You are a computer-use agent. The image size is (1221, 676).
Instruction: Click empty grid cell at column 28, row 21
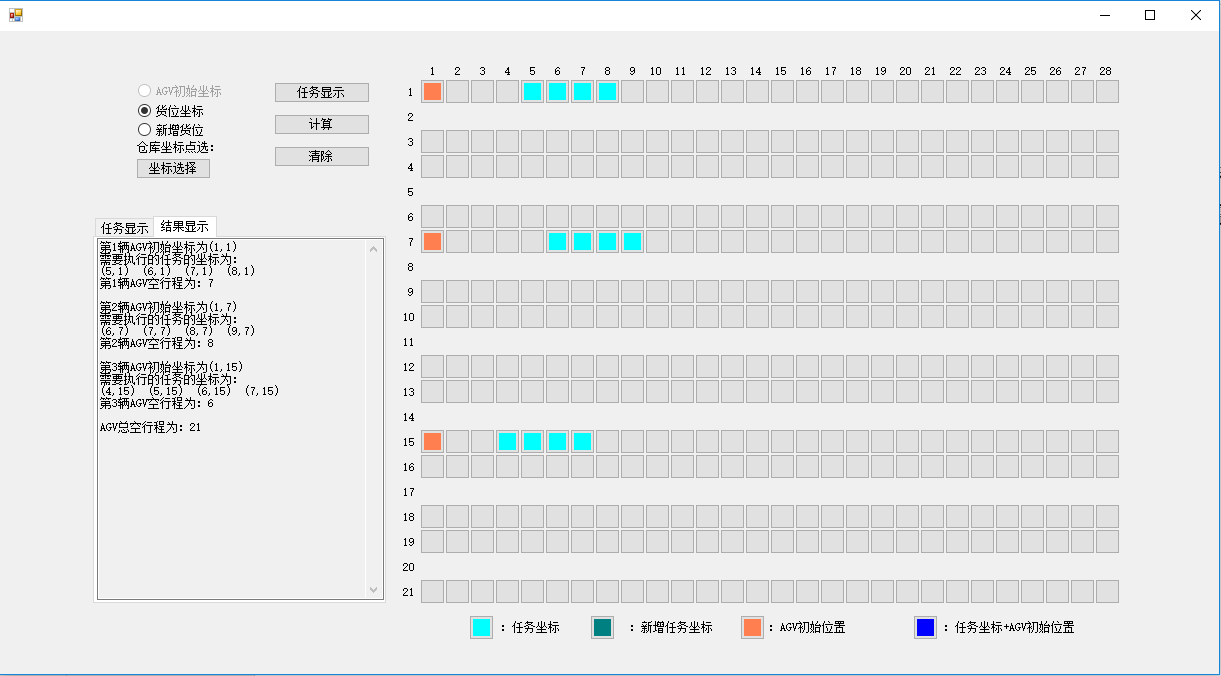[1107, 591]
